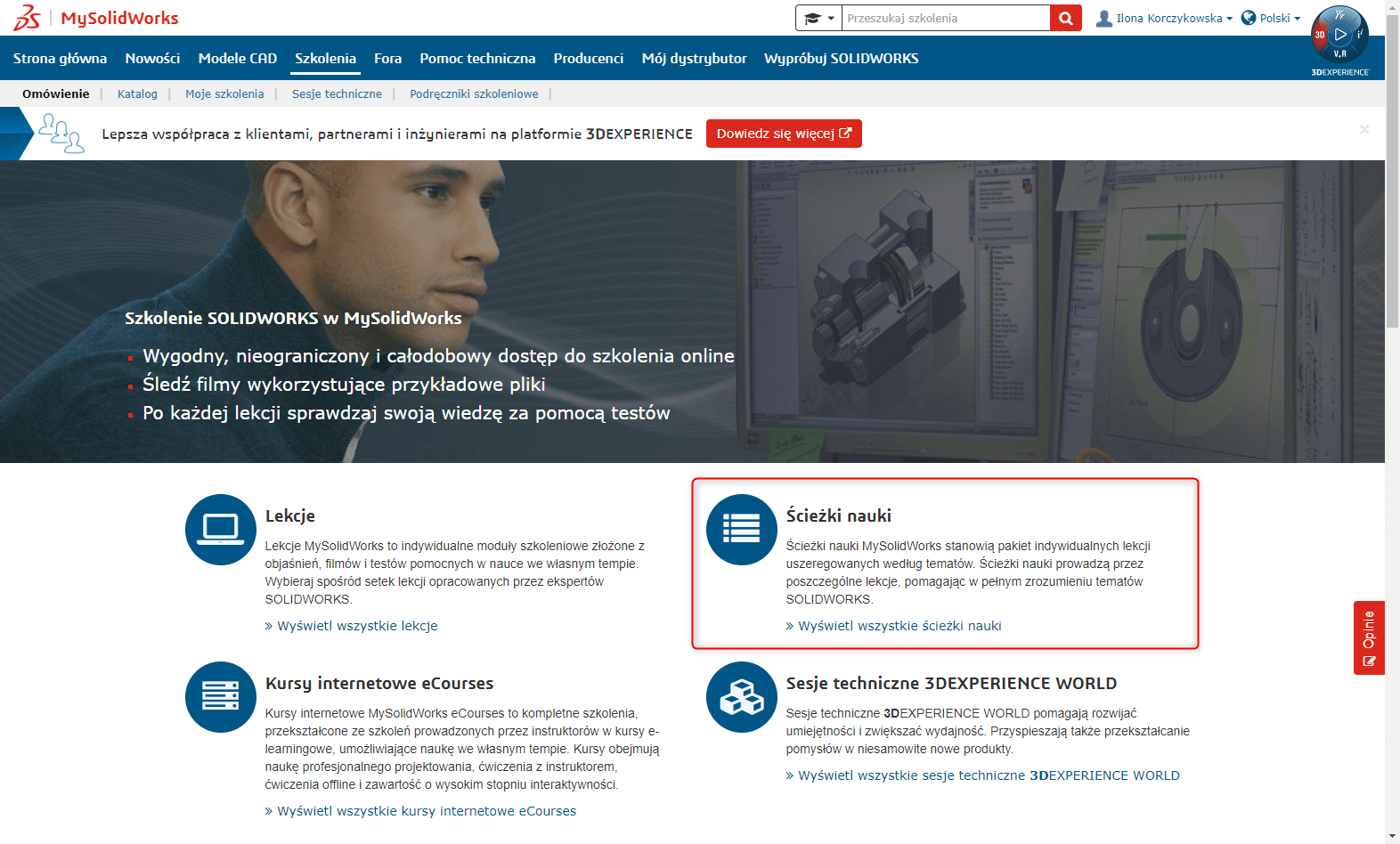Click the Dowiedz się więcej button
Viewport: 1400px width, 844px height.
783,134
